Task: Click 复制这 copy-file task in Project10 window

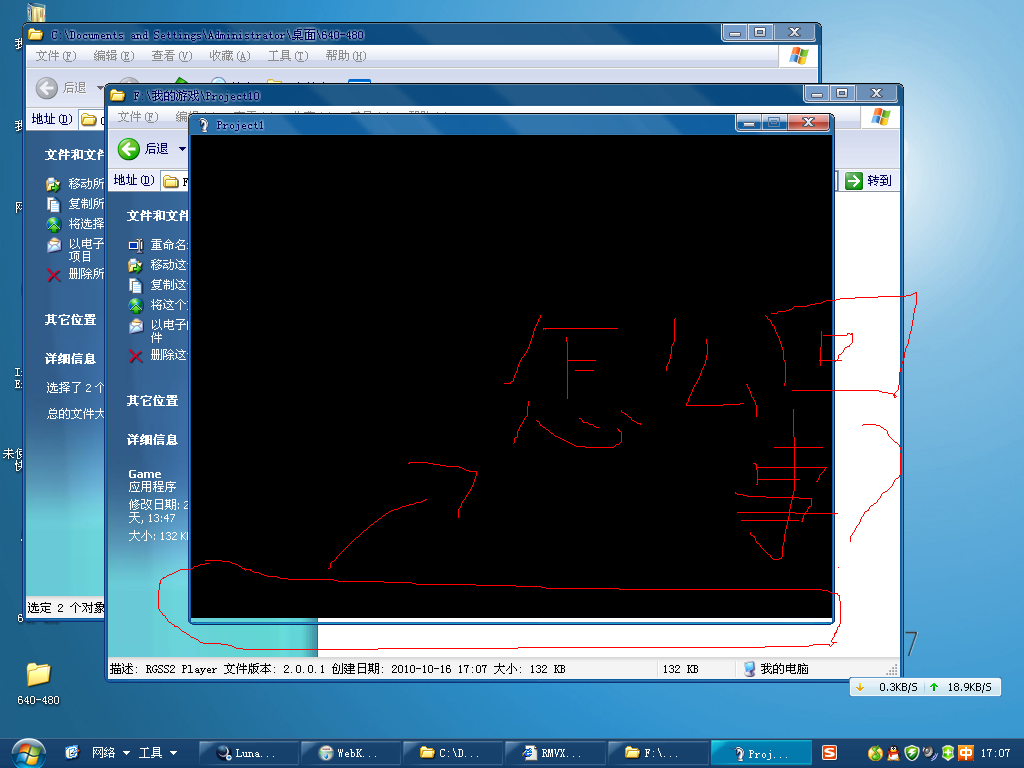Action: [x=157, y=285]
